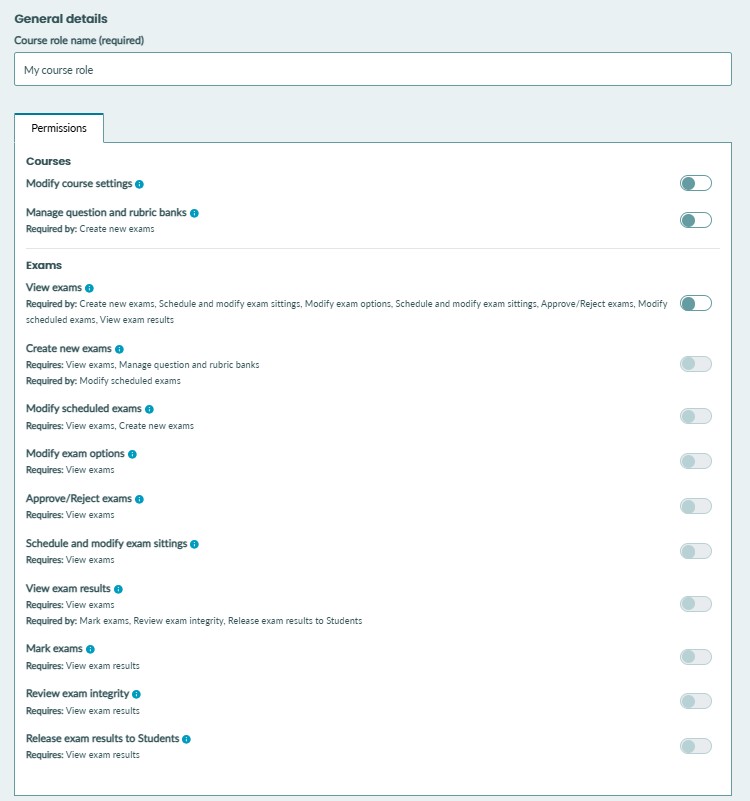Enable Modify course settings toggle
750x801 pixels.
[695, 183]
